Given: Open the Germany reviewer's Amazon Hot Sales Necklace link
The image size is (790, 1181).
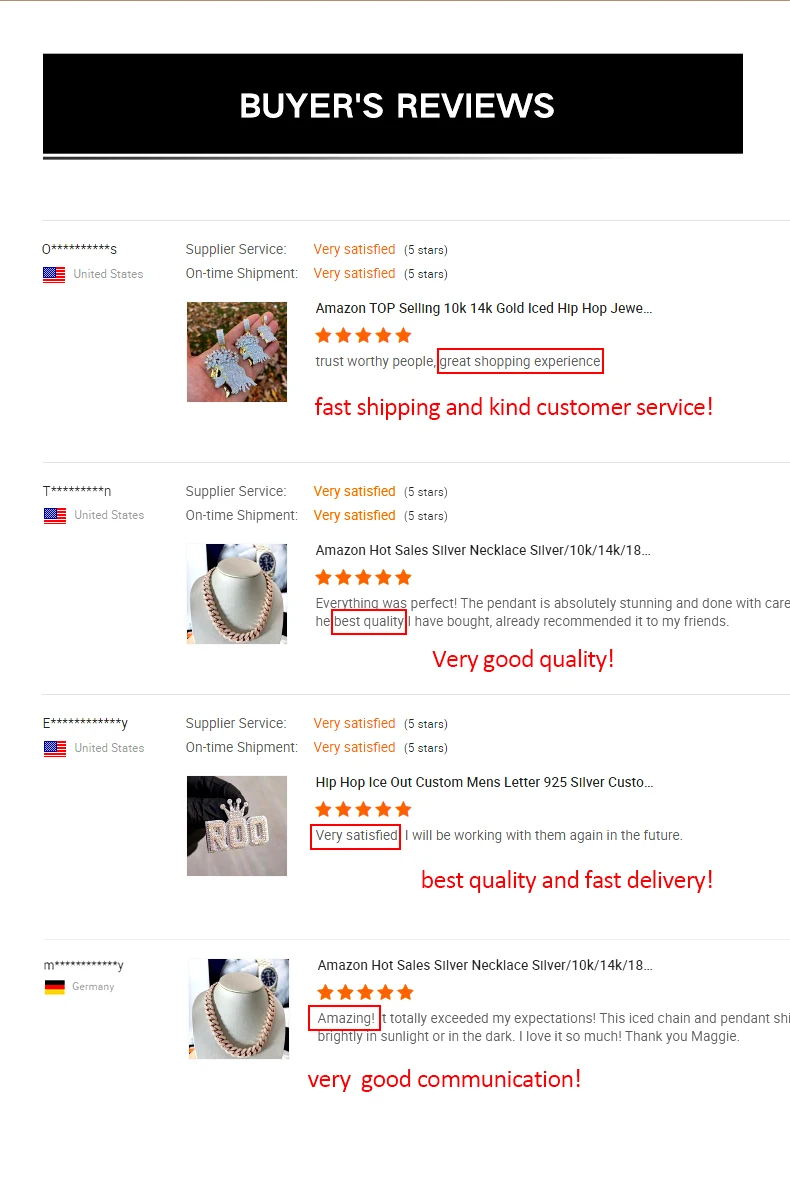Looking at the screenshot, I should coord(485,966).
